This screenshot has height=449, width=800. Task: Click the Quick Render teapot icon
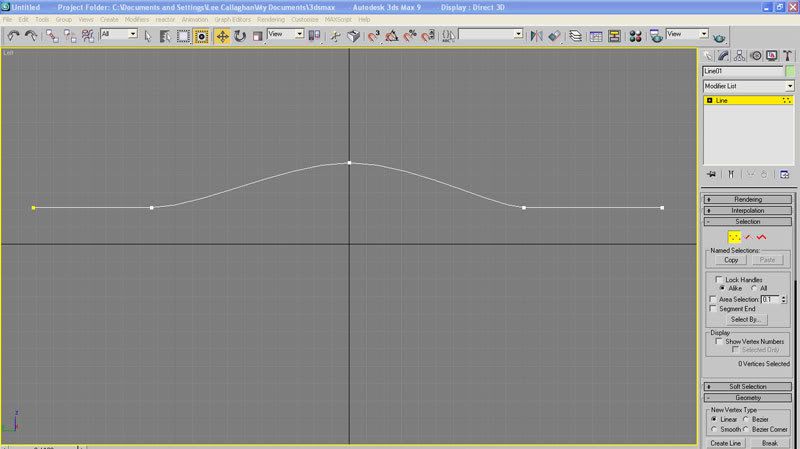(719, 38)
